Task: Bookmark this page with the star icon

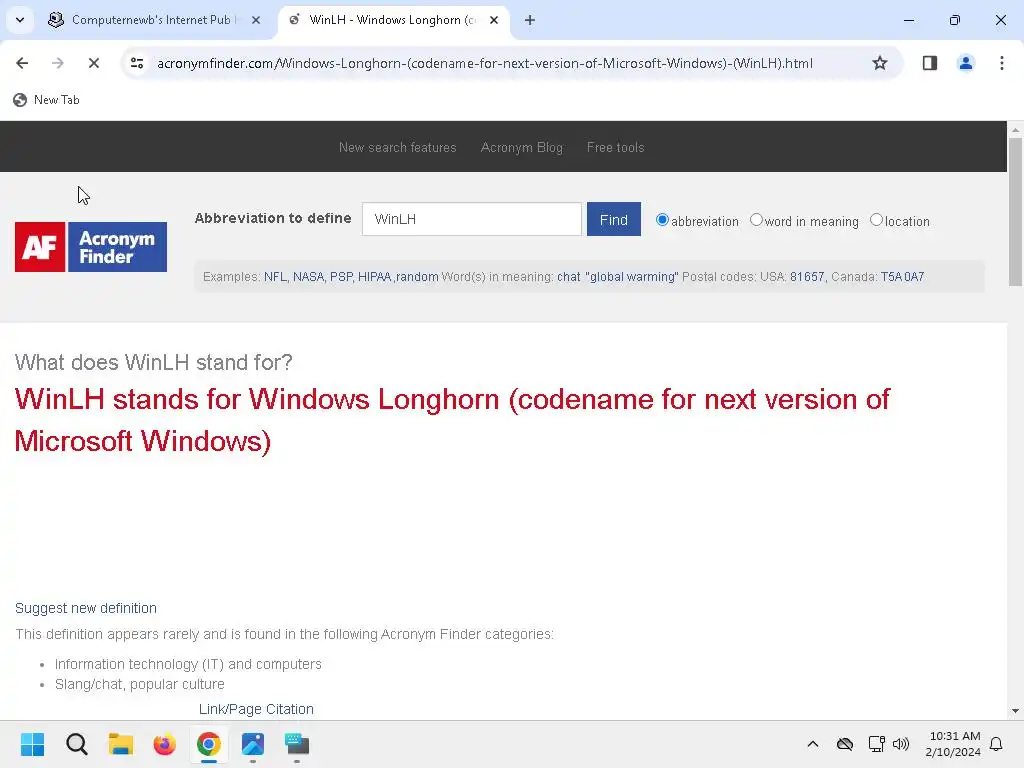Action: click(x=880, y=63)
